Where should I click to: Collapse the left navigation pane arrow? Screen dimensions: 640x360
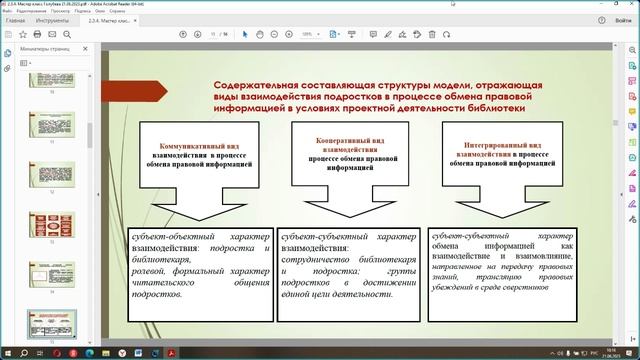pyautogui.click(x=98, y=195)
